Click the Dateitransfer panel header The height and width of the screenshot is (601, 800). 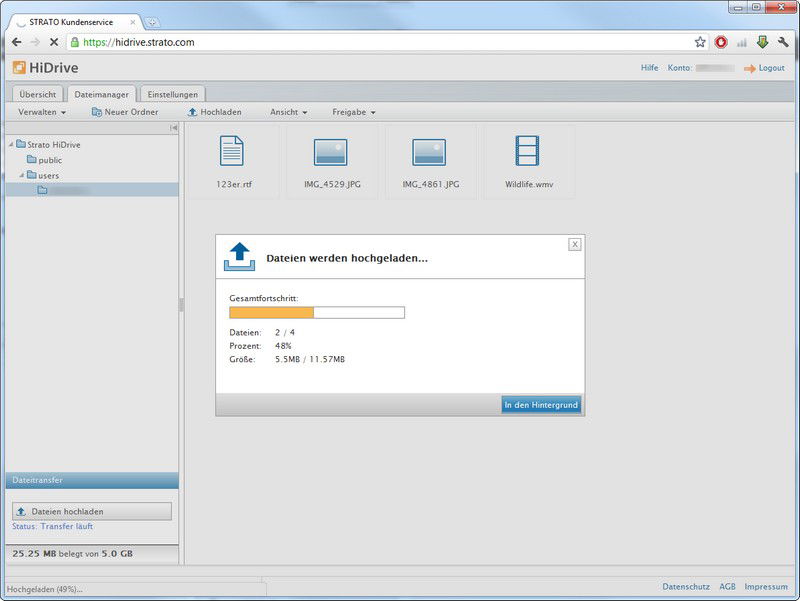(92, 480)
